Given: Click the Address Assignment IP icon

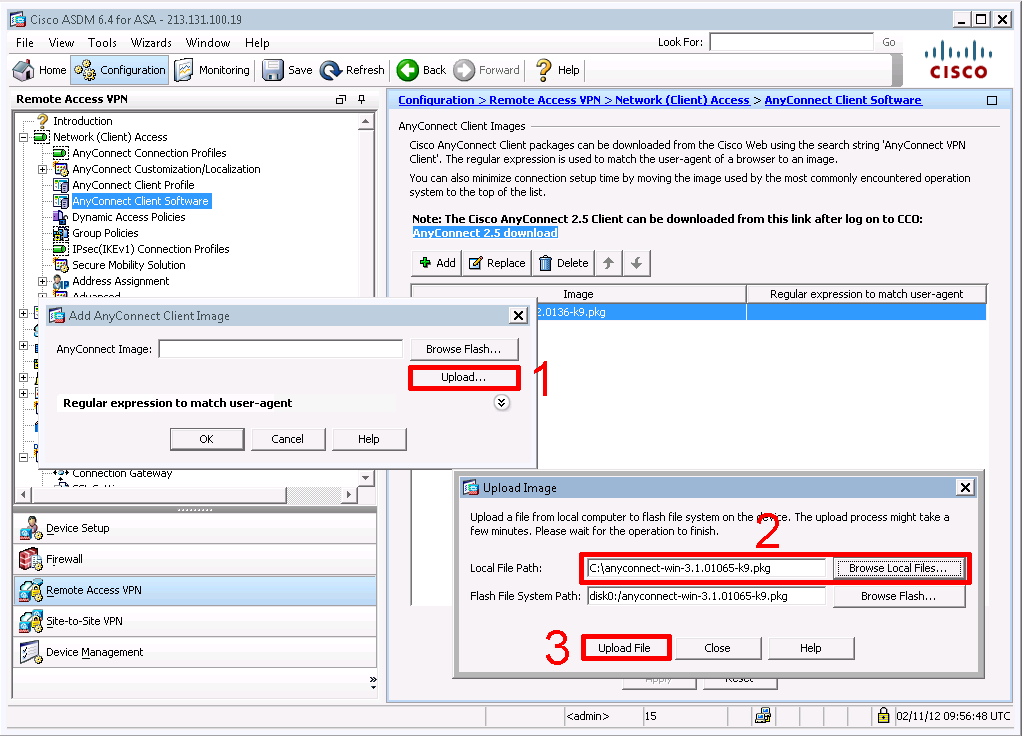Looking at the screenshot, I should (61, 282).
